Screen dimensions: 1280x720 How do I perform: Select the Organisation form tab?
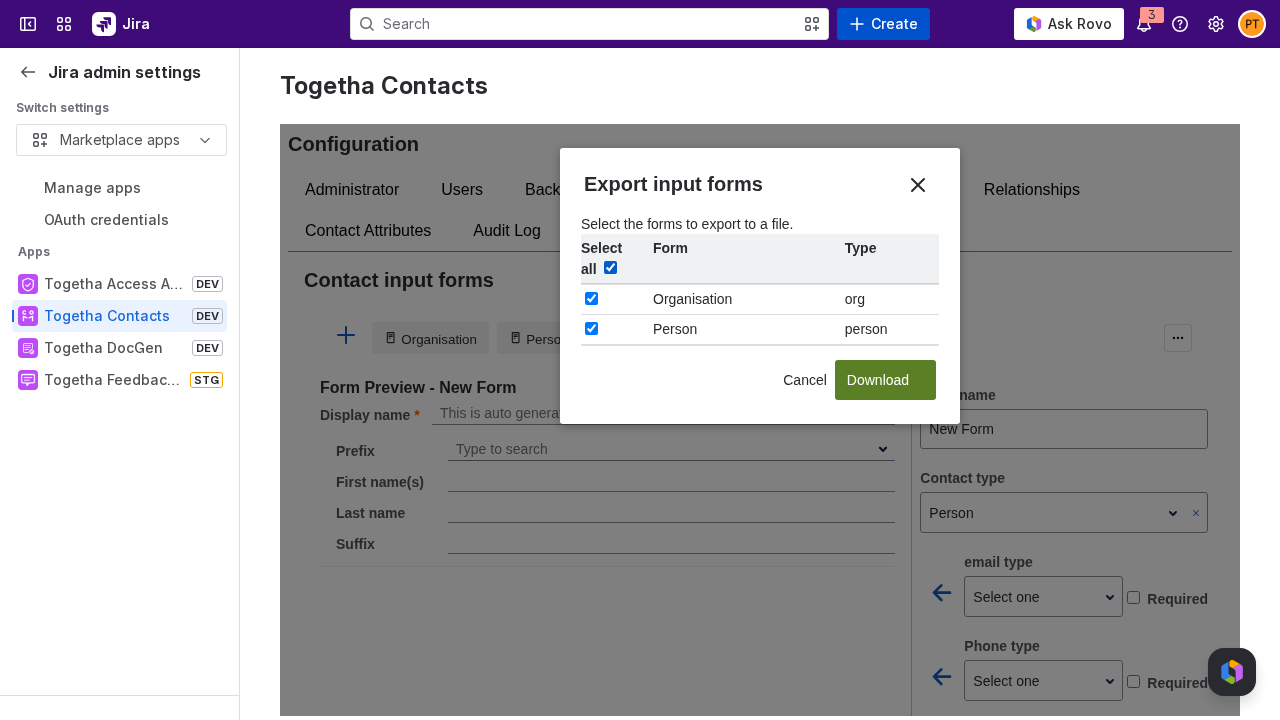431,339
